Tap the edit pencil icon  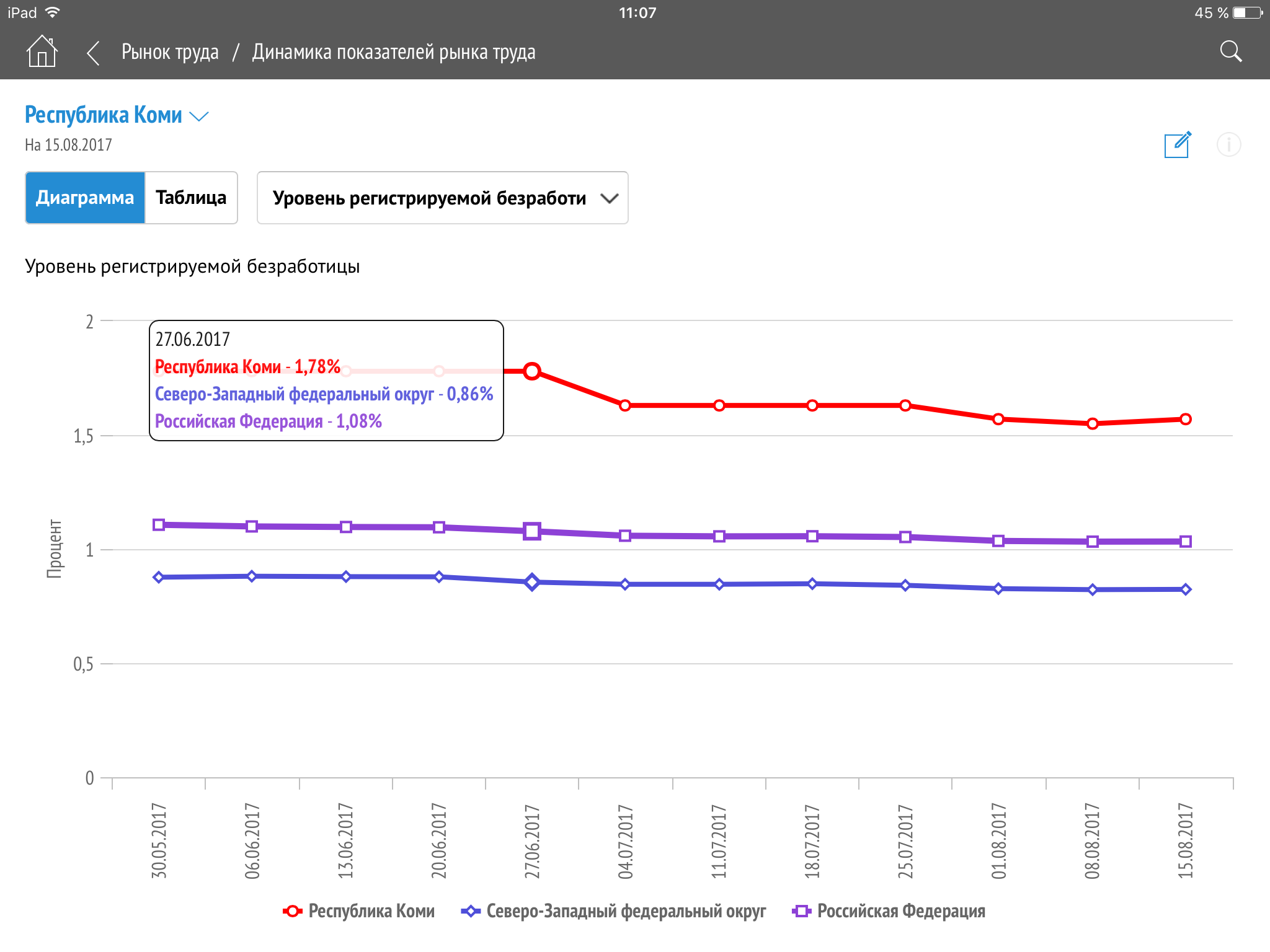tap(1177, 145)
